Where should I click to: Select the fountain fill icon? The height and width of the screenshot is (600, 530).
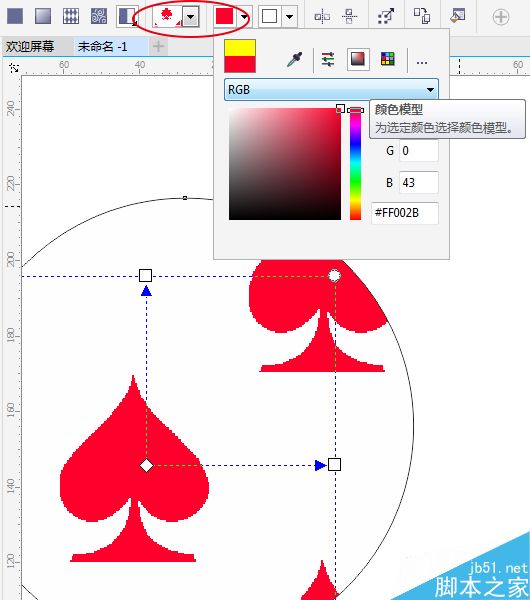coord(43,16)
